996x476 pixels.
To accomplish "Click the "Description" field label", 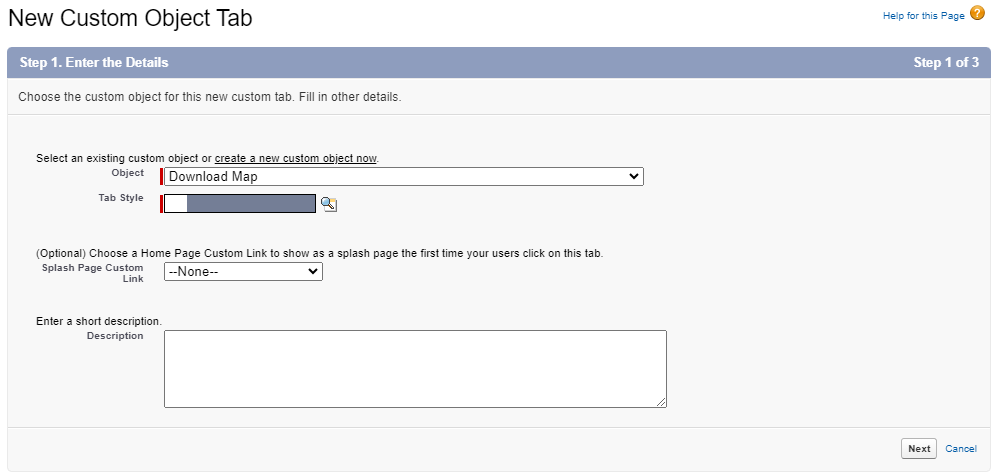I will pyautogui.click(x=115, y=336).
